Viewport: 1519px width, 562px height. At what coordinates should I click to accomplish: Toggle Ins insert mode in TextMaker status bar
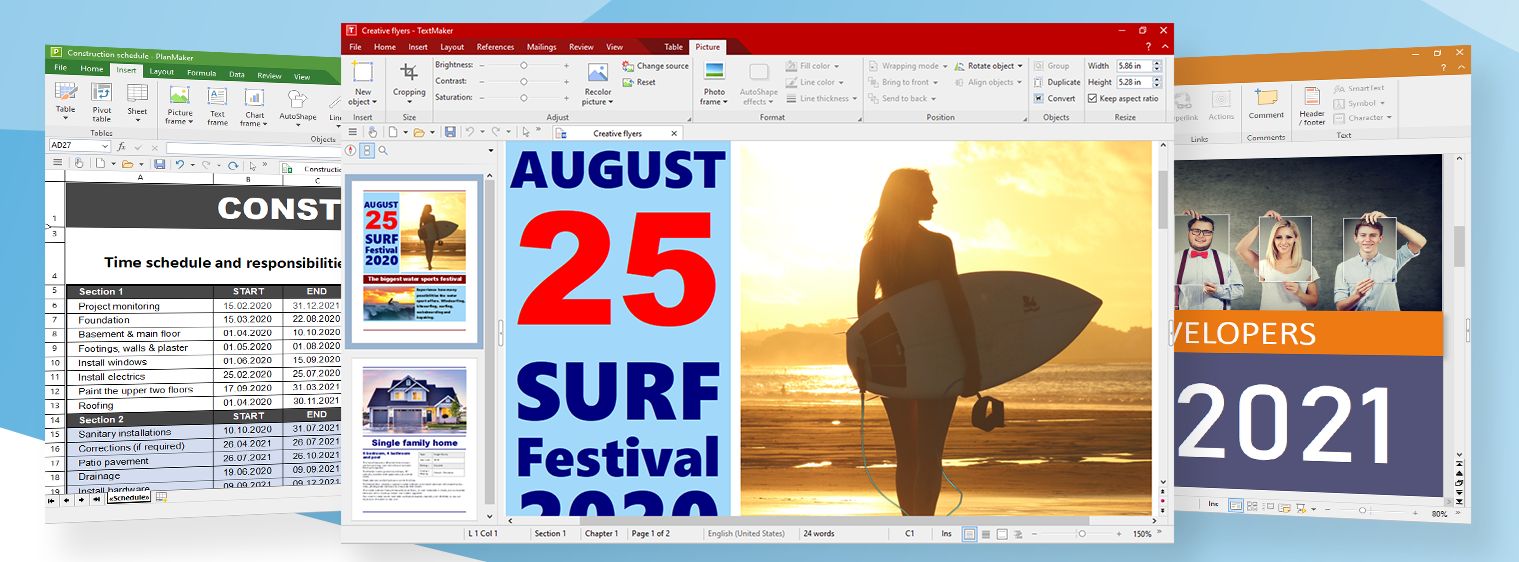pos(946,534)
